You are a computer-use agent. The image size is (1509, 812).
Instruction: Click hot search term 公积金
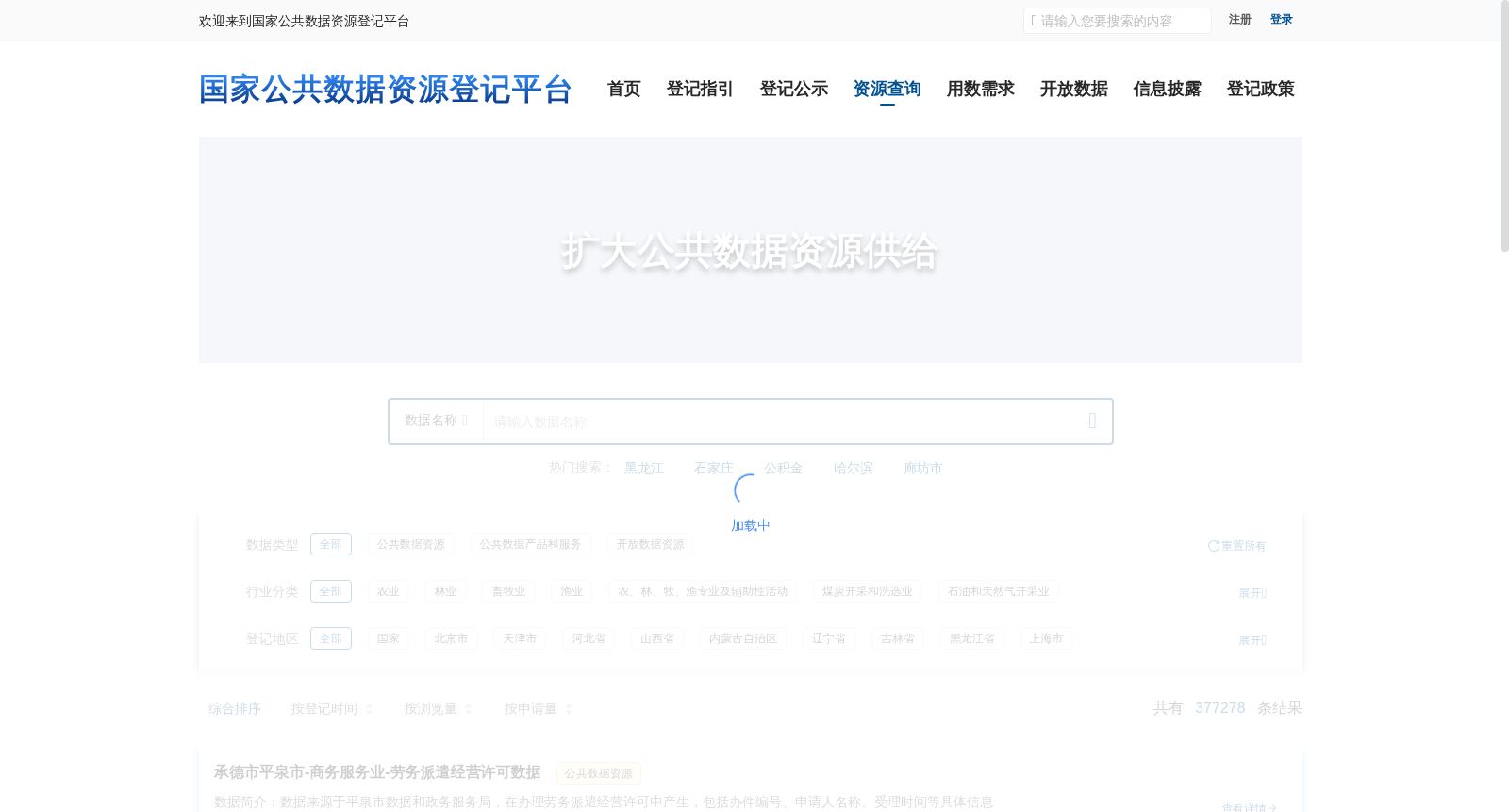784,468
